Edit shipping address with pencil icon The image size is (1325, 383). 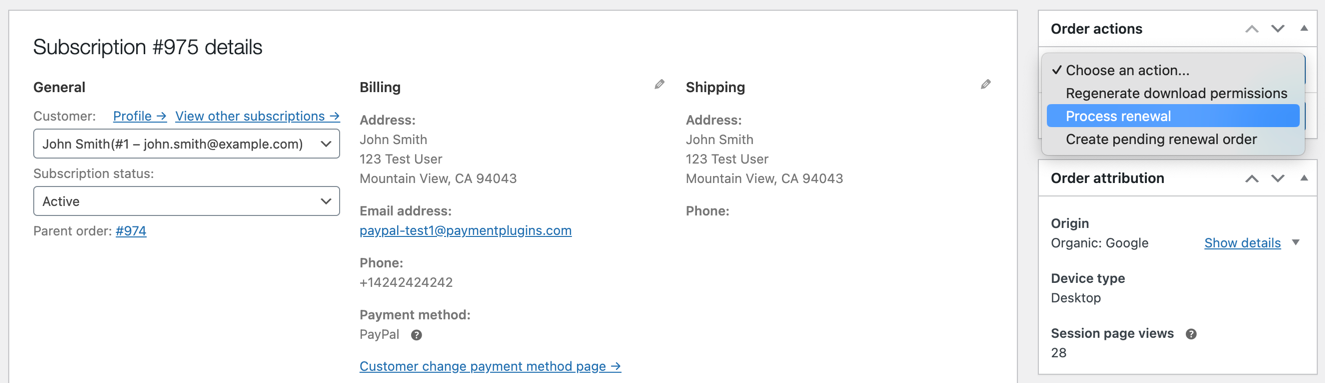(x=985, y=85)
